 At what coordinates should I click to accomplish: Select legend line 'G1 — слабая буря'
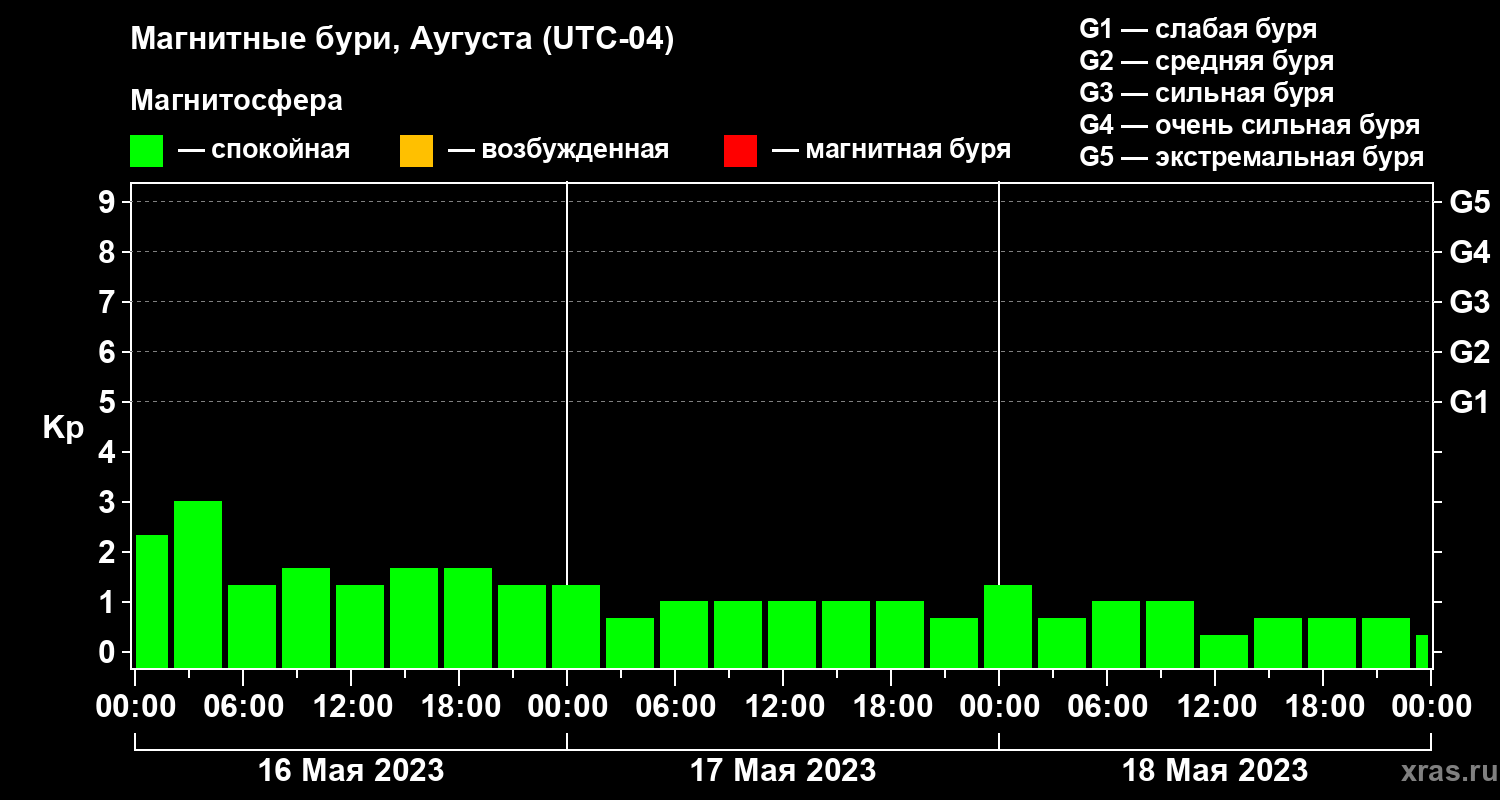click(x=1198, y=28)
